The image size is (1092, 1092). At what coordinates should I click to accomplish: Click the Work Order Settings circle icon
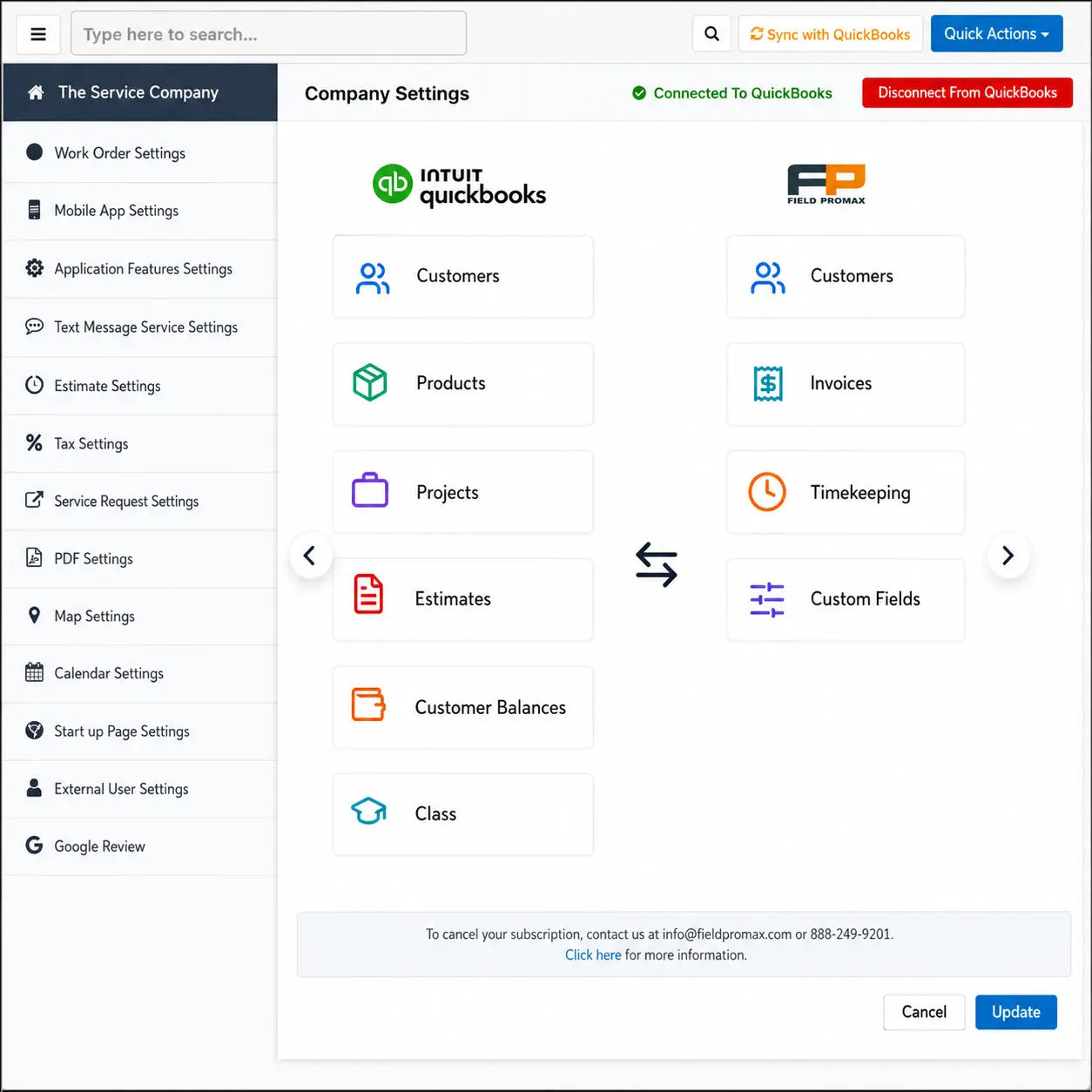click(x=35, y=152)
